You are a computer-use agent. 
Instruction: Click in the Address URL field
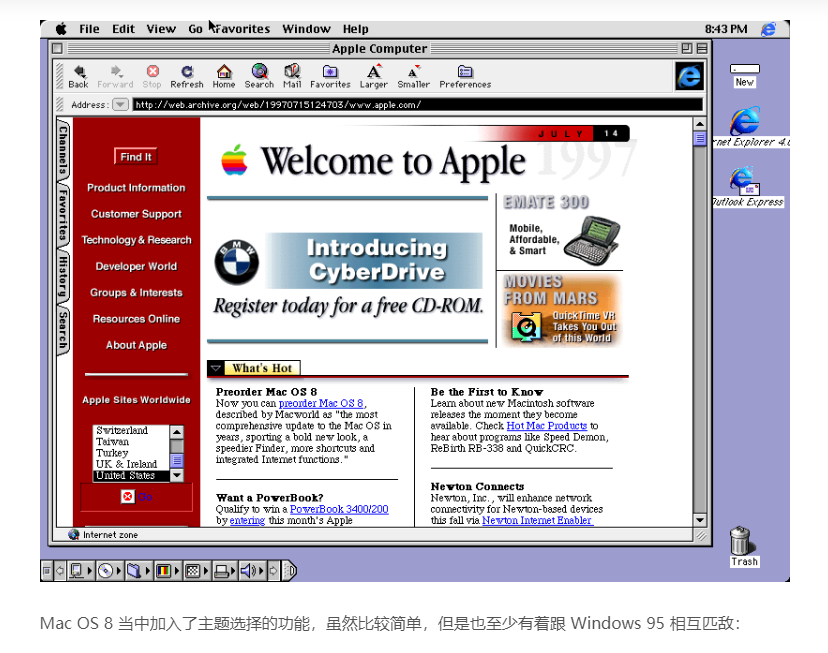click(418, 105)
